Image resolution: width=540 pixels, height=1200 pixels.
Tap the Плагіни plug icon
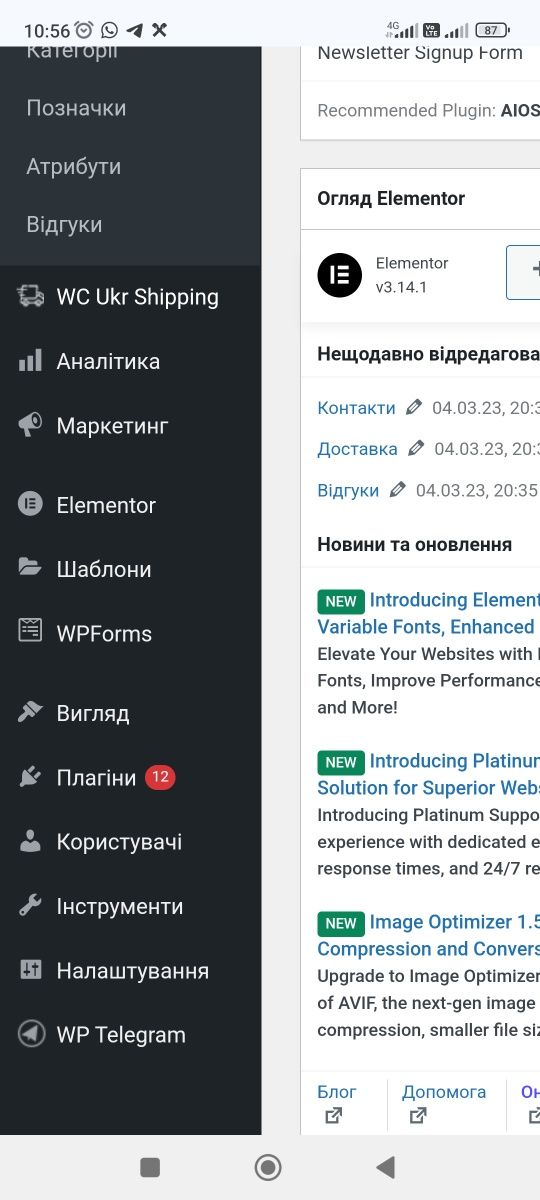click(31, 777)
